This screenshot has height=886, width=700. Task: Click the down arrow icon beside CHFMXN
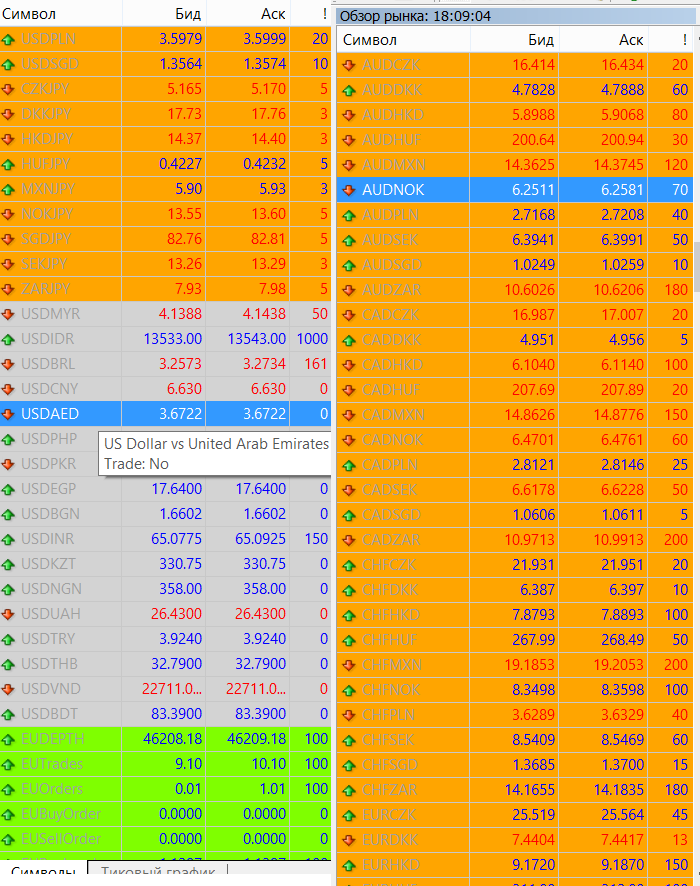[x=349, y=665]
